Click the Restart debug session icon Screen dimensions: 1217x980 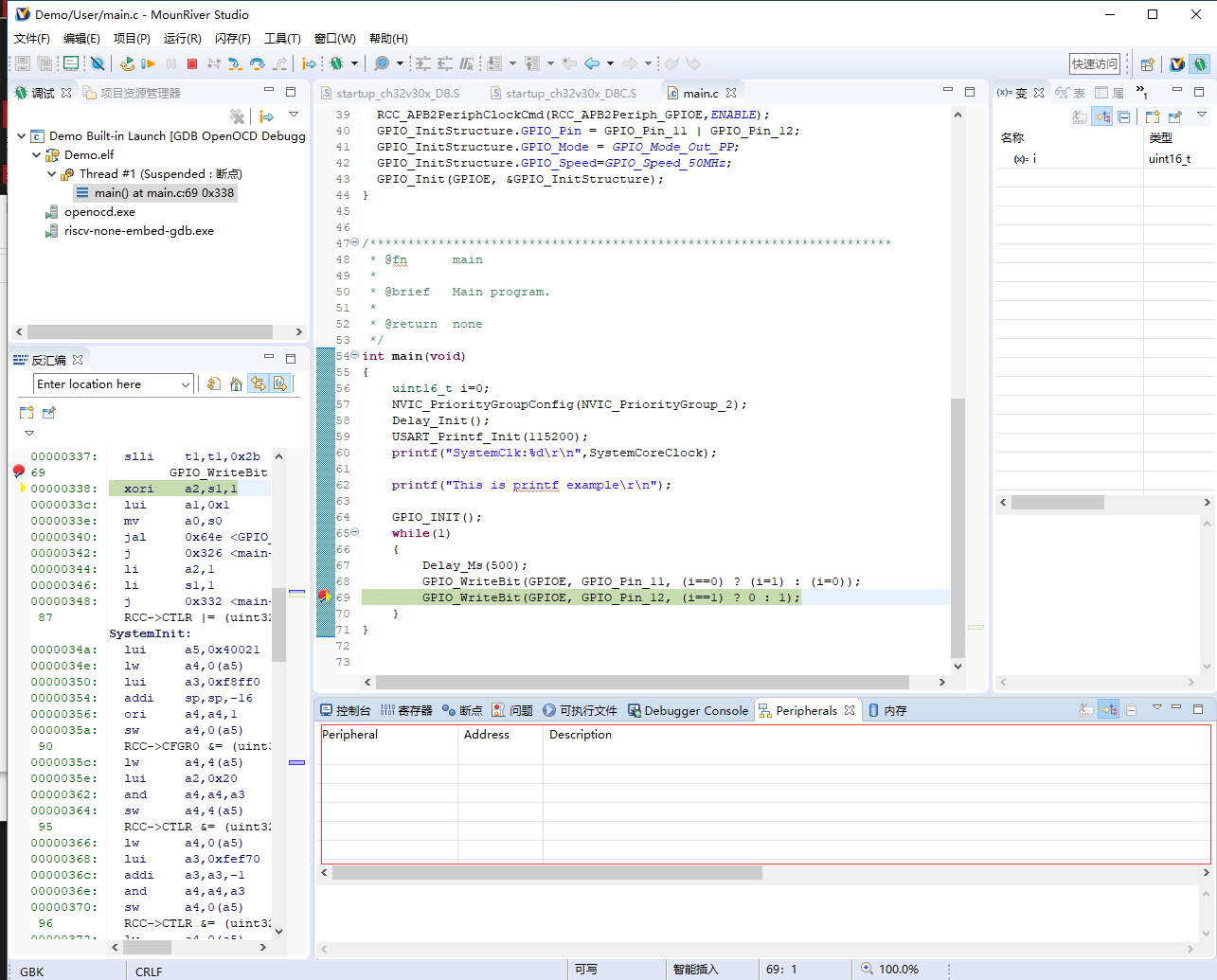pyautogui.click(x=127, y=63)
